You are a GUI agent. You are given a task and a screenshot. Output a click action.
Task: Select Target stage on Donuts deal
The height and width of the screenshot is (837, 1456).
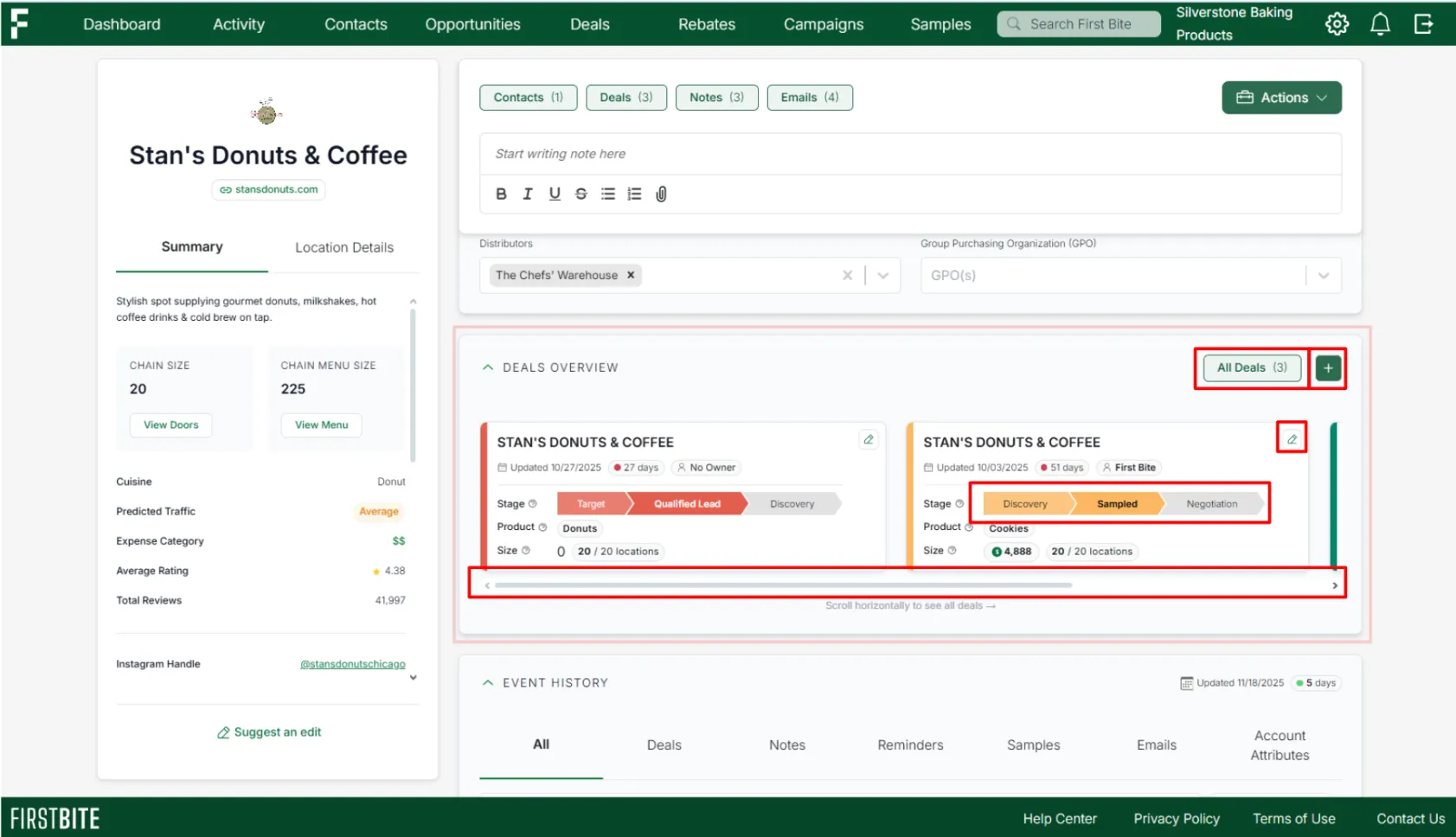coord(592,504)
